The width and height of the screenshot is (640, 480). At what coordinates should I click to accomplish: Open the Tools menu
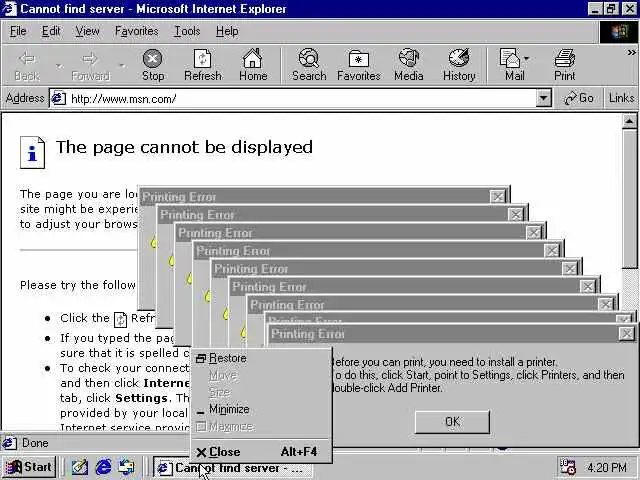coord(187,31)
